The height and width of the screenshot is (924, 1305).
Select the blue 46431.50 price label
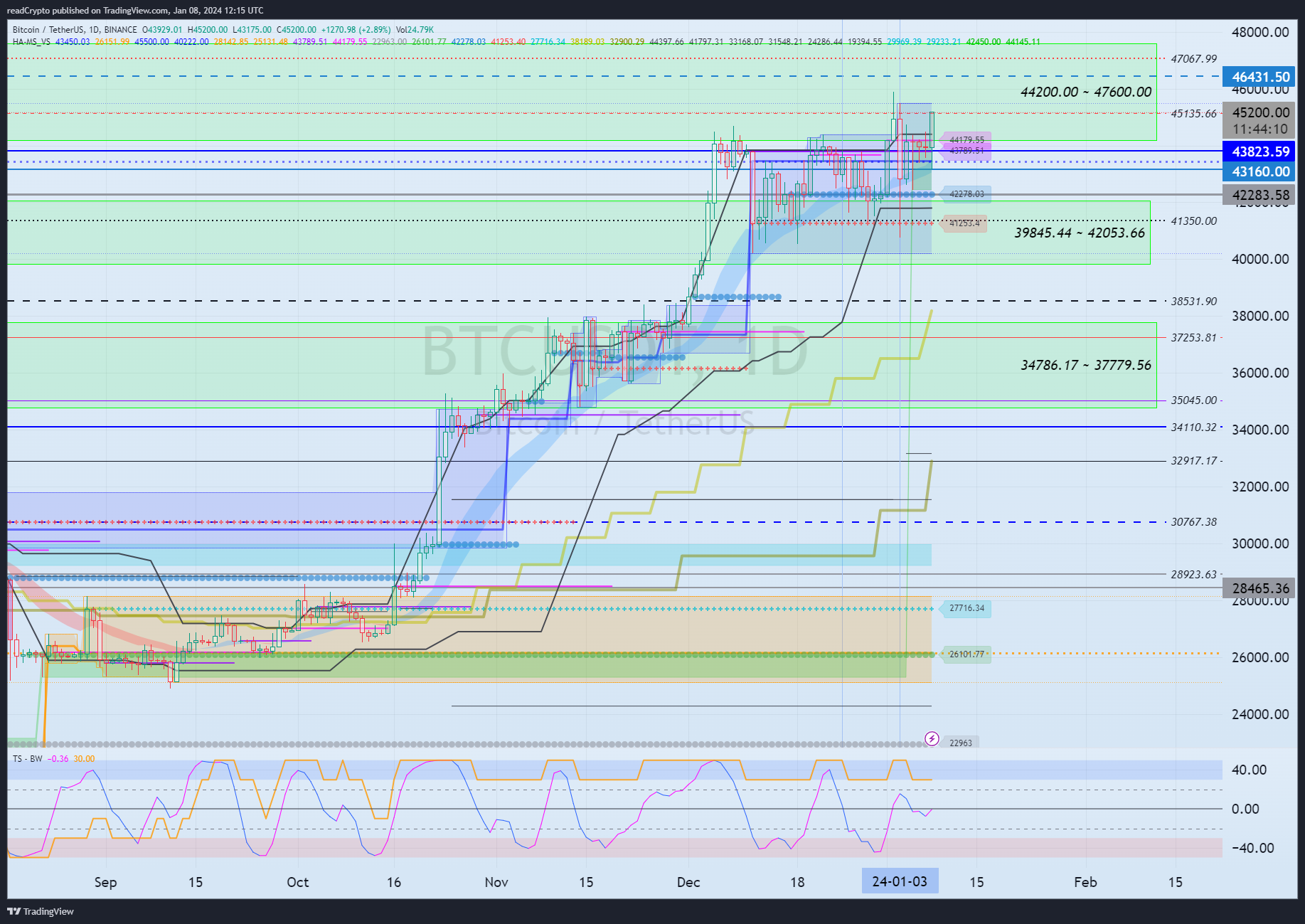click(x=1260, y=77)
